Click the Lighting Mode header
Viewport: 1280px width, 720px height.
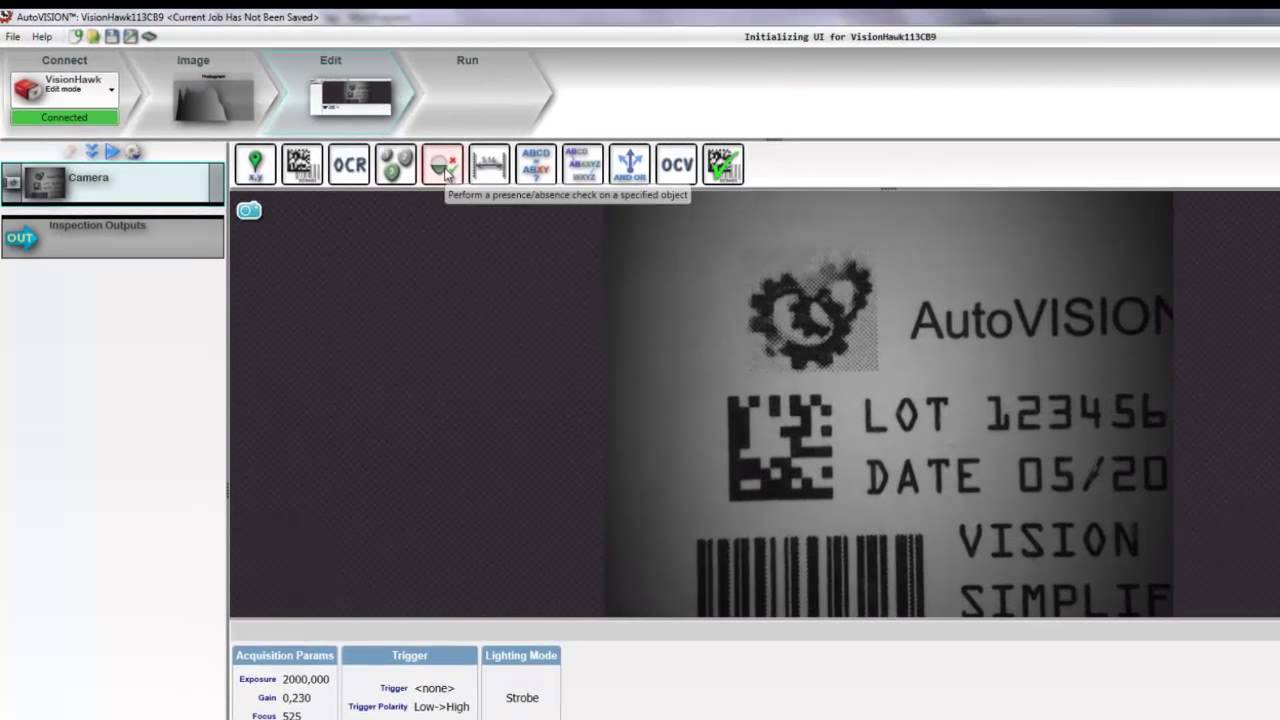(521, 655)
